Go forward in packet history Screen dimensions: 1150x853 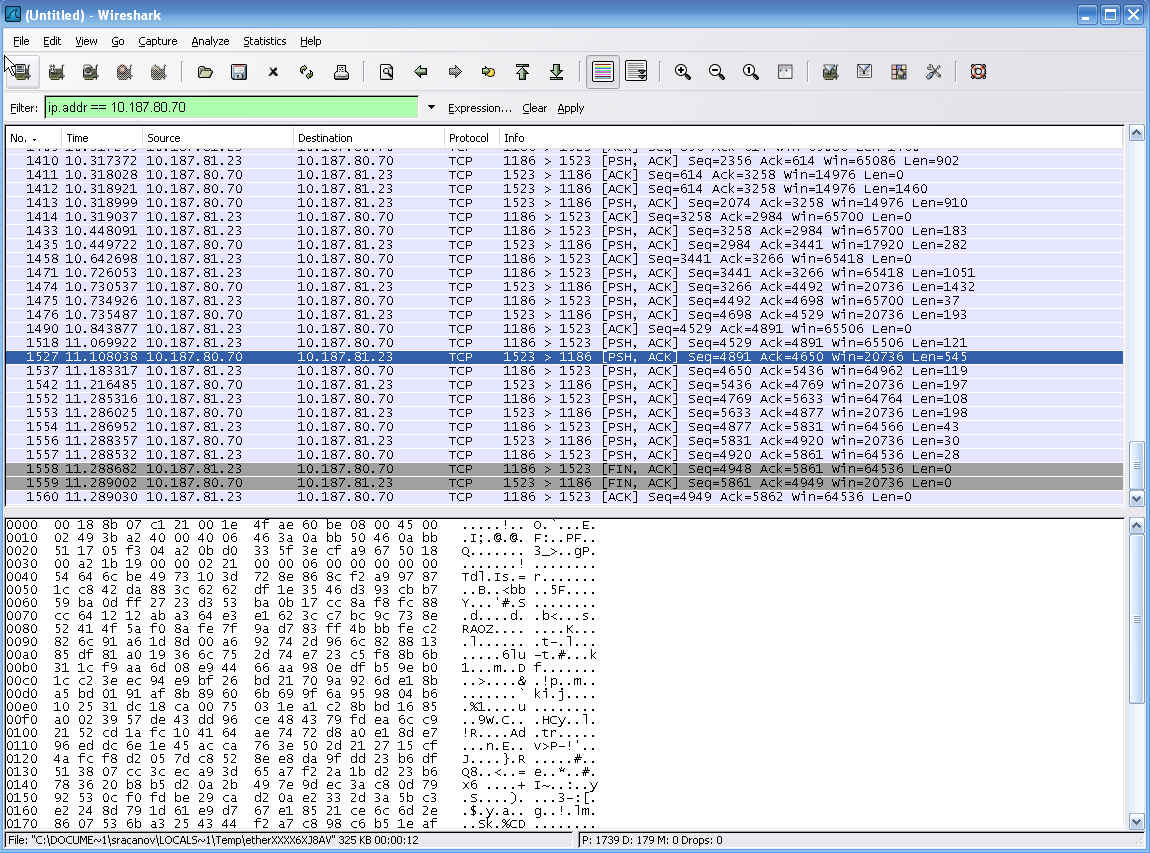click(455, 72)
